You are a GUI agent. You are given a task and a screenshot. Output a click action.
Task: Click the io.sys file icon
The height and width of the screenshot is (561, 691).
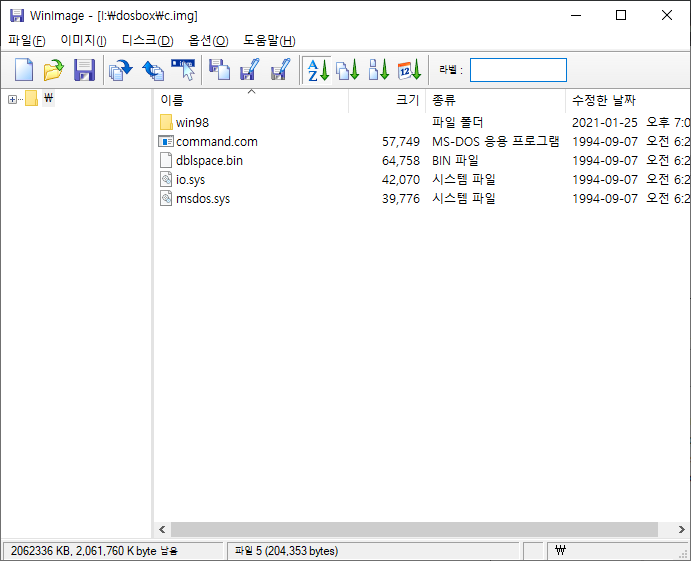pos(166,179)
